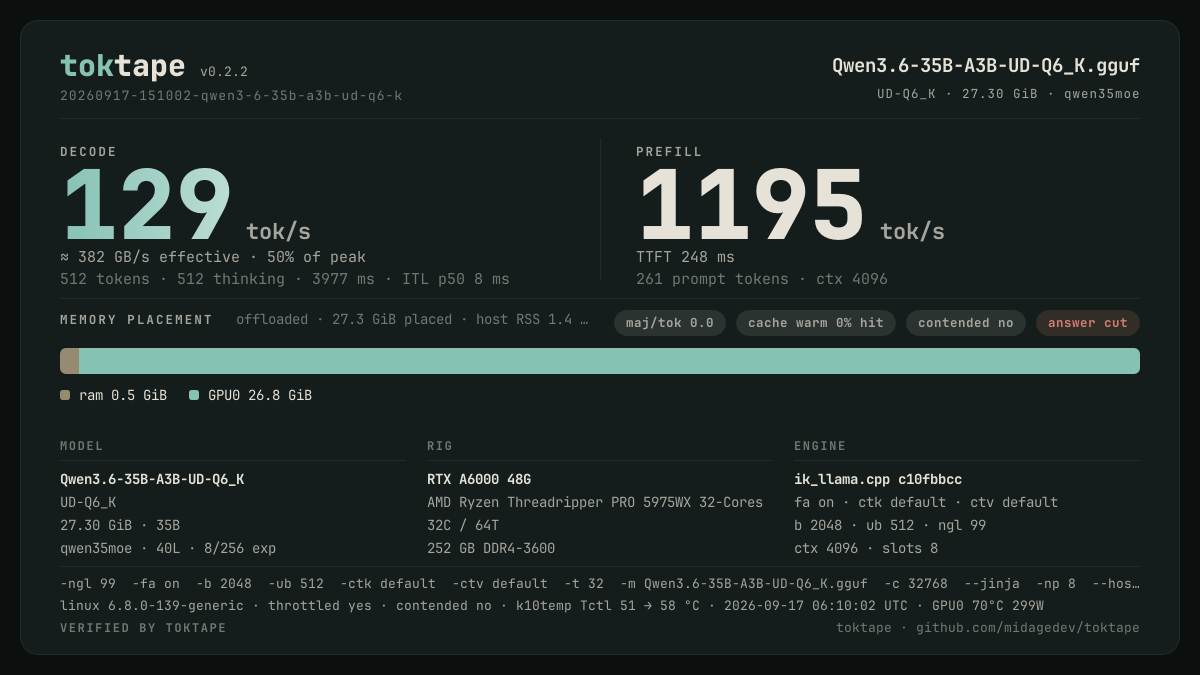The height and width of the screenshot is (675, 1200).
Task: Click the teal GPU0 legend swatch
Action: (194, 395)
